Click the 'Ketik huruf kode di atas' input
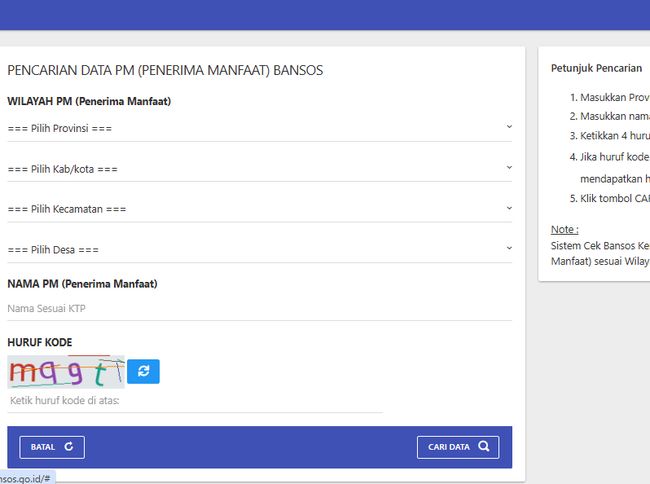Screen dimensions: 650x484 tap(194, 400)
